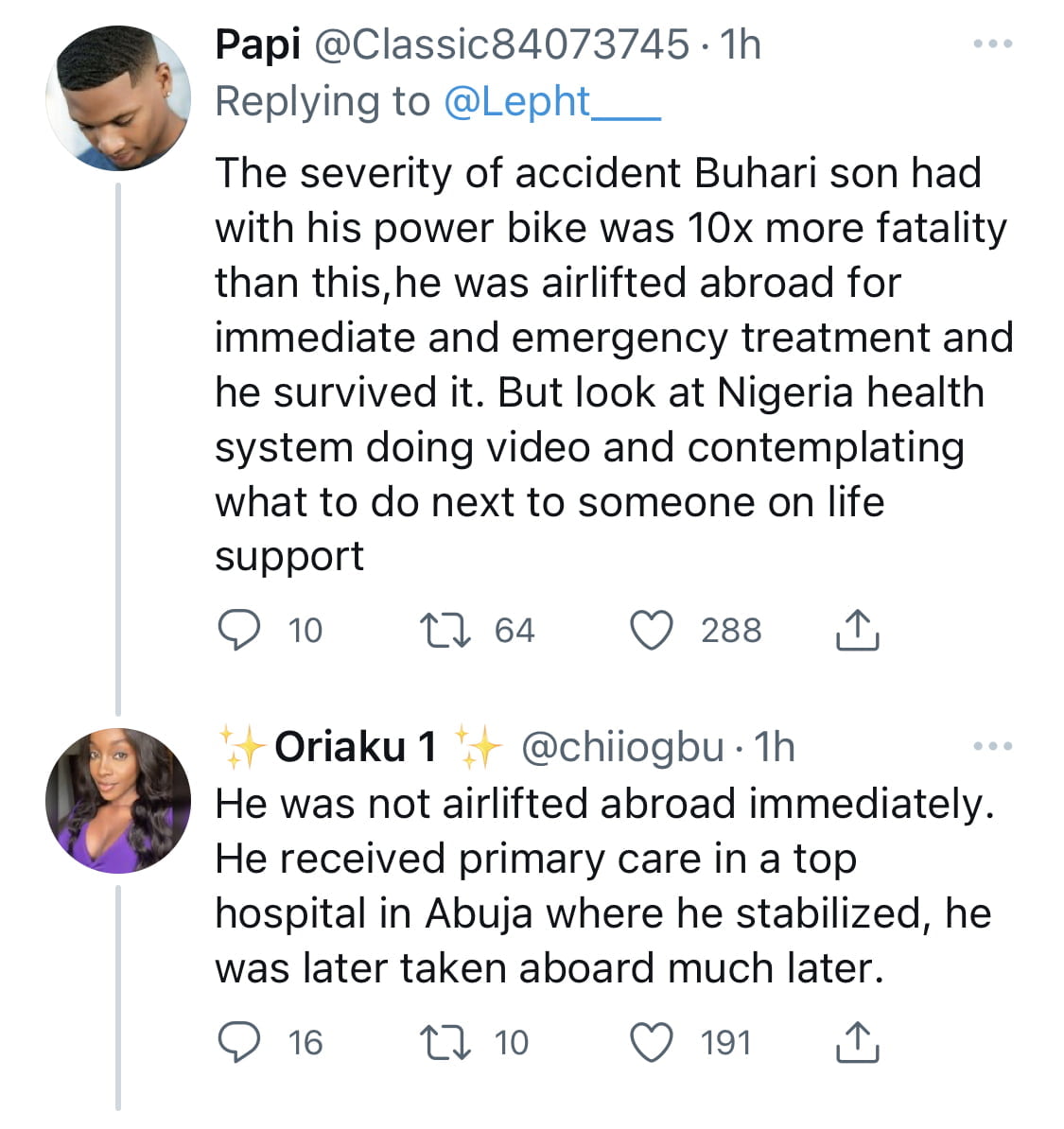Image resolution: width=1064 pixels, height=1129 pixels.
Task: Like Oriaku 1's tweet with heart
Action: pos(652,1043)
